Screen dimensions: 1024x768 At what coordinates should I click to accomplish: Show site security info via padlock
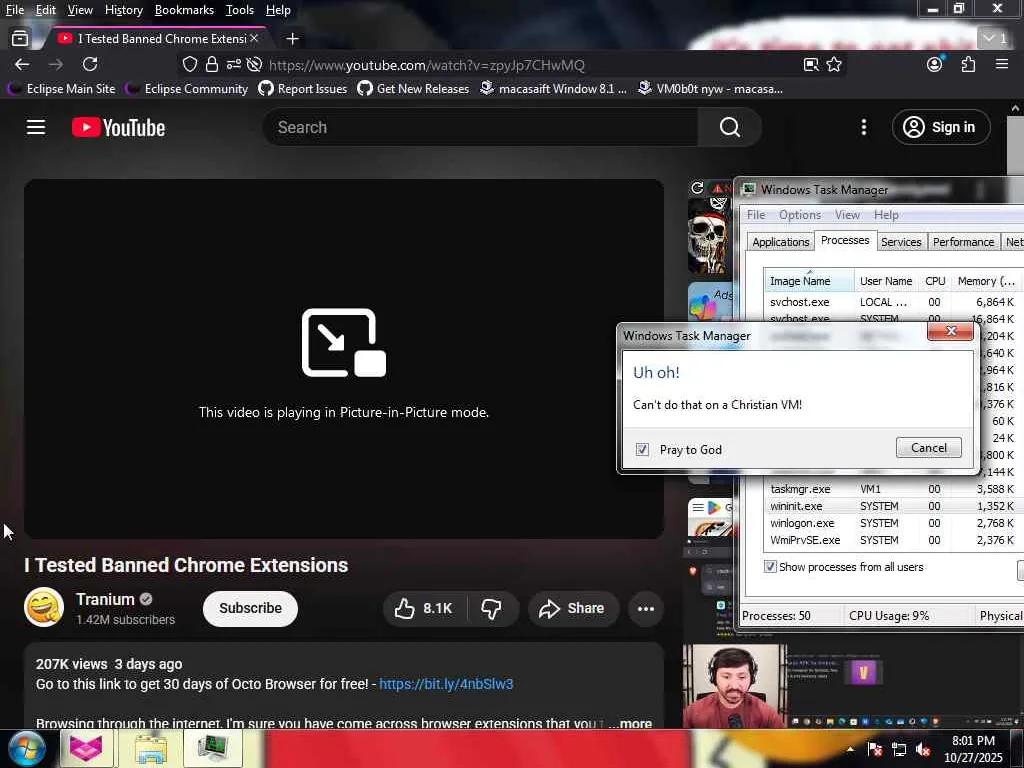[x=212, y=65]
